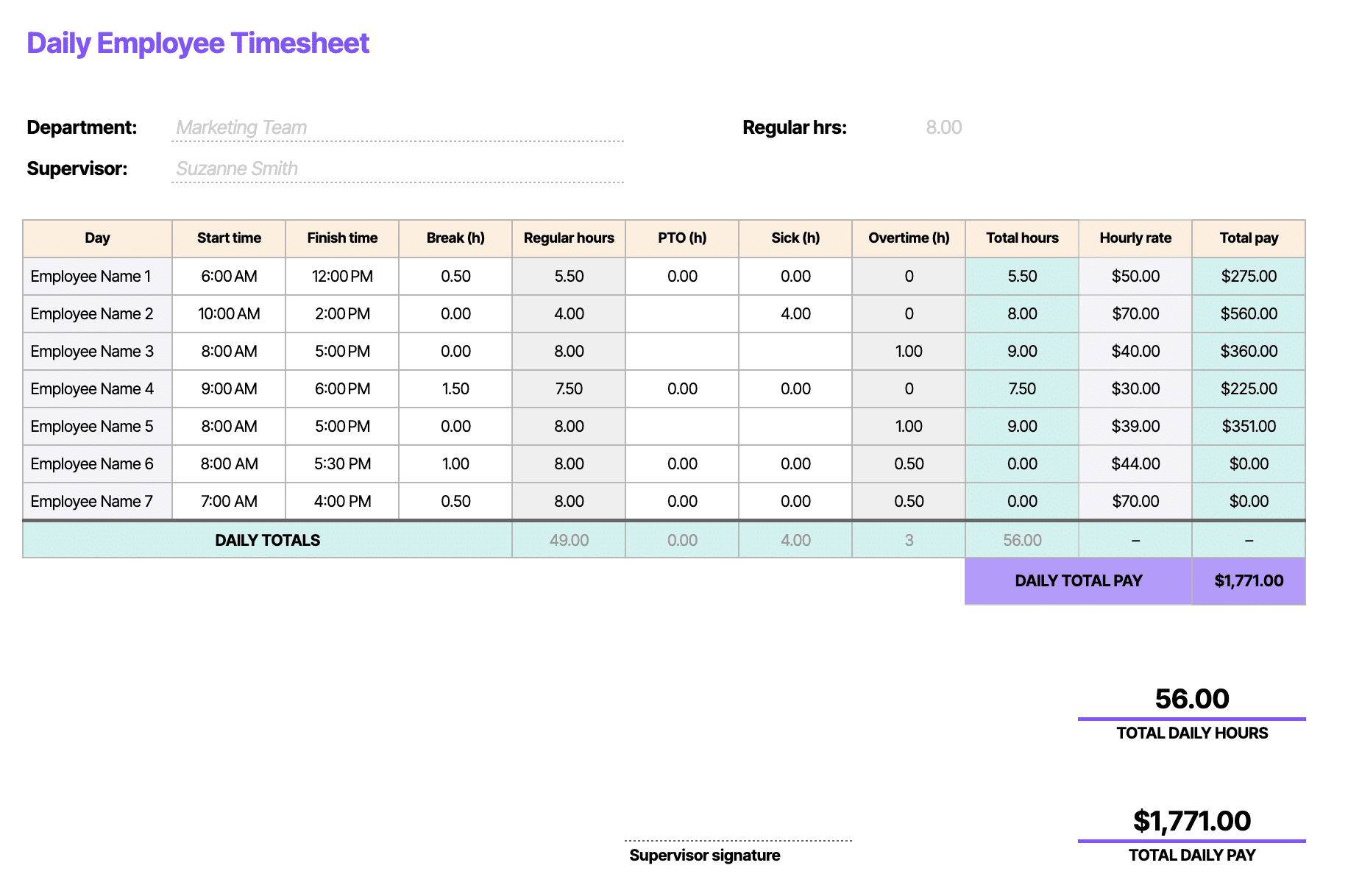The height and width of the screenshot is (896, 1348).
Task: Select the Daily Employee Timesheet title
Action: 198,43
